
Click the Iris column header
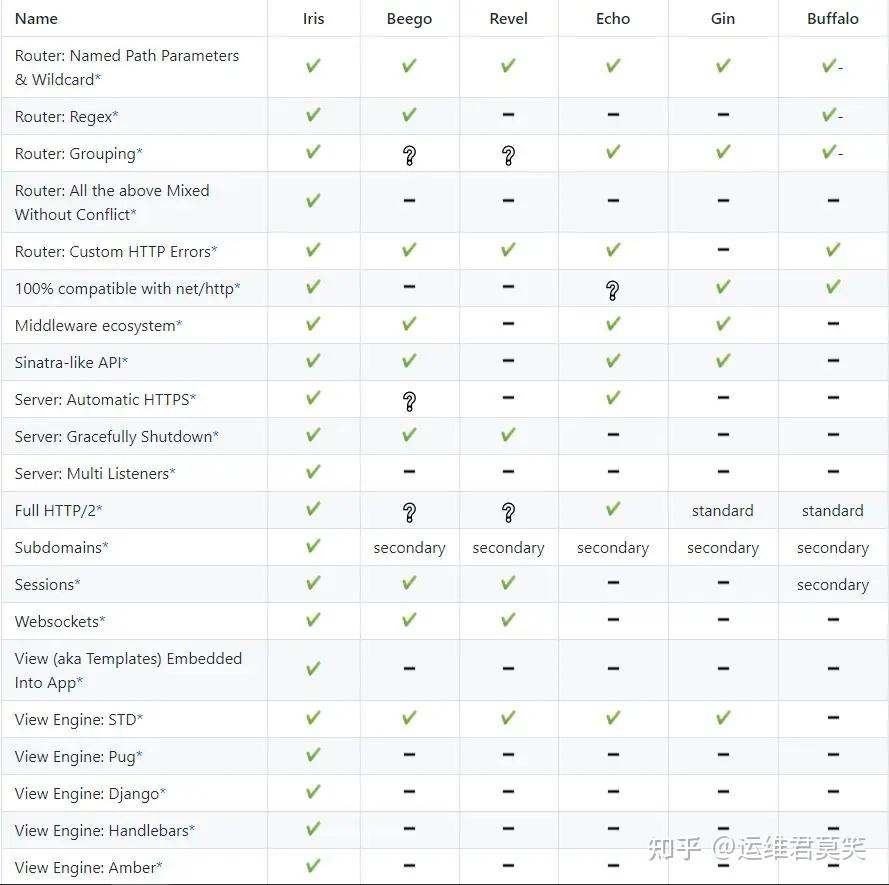[313, 18]
